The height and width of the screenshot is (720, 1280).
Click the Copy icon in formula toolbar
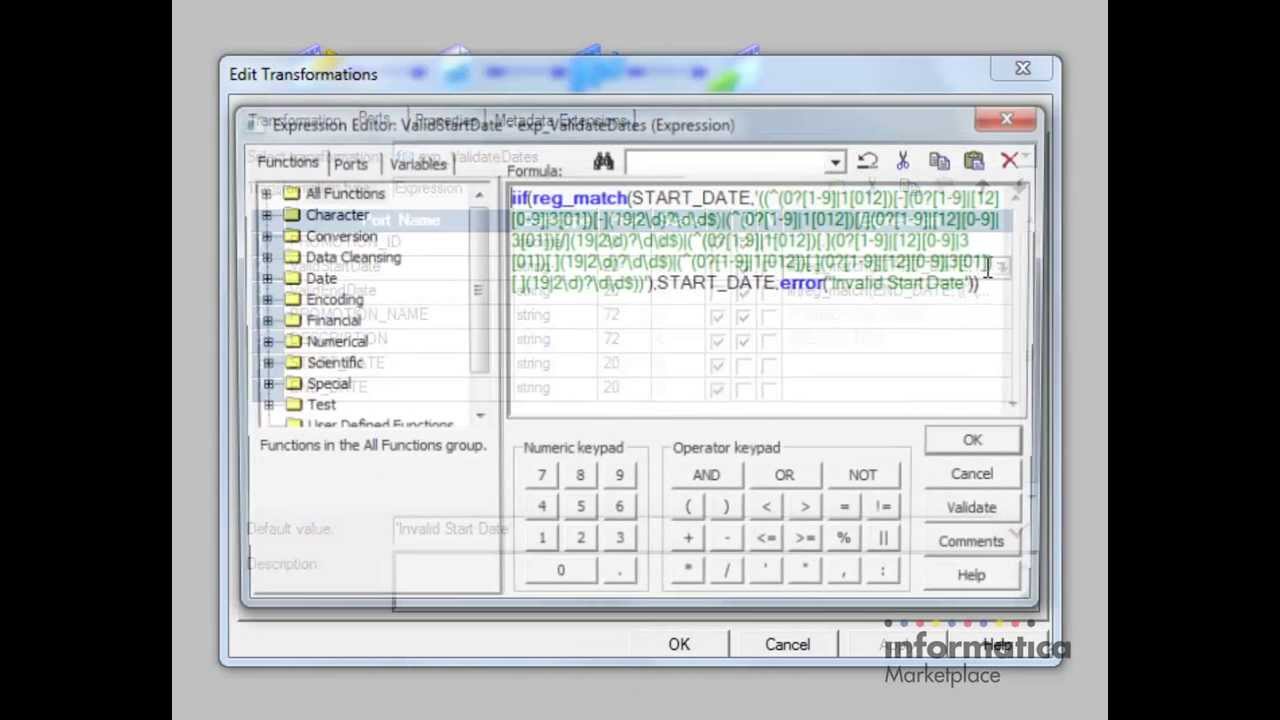coord(938,161)
